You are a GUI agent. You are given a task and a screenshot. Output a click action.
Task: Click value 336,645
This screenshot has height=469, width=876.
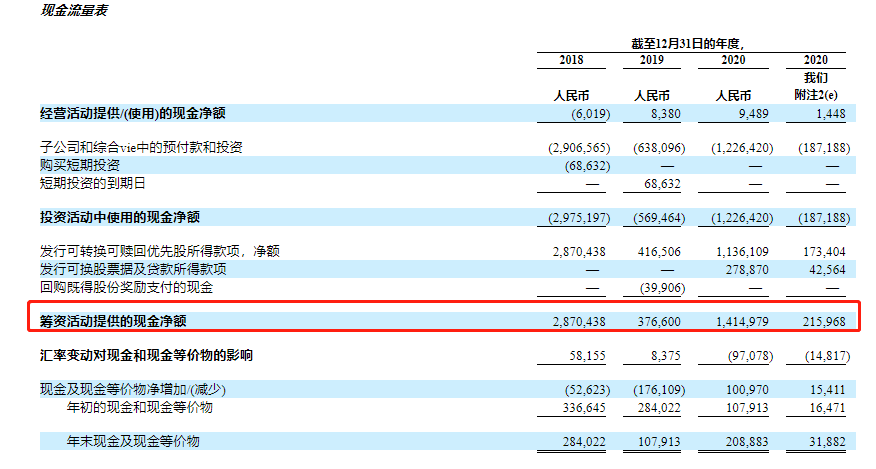584,408
